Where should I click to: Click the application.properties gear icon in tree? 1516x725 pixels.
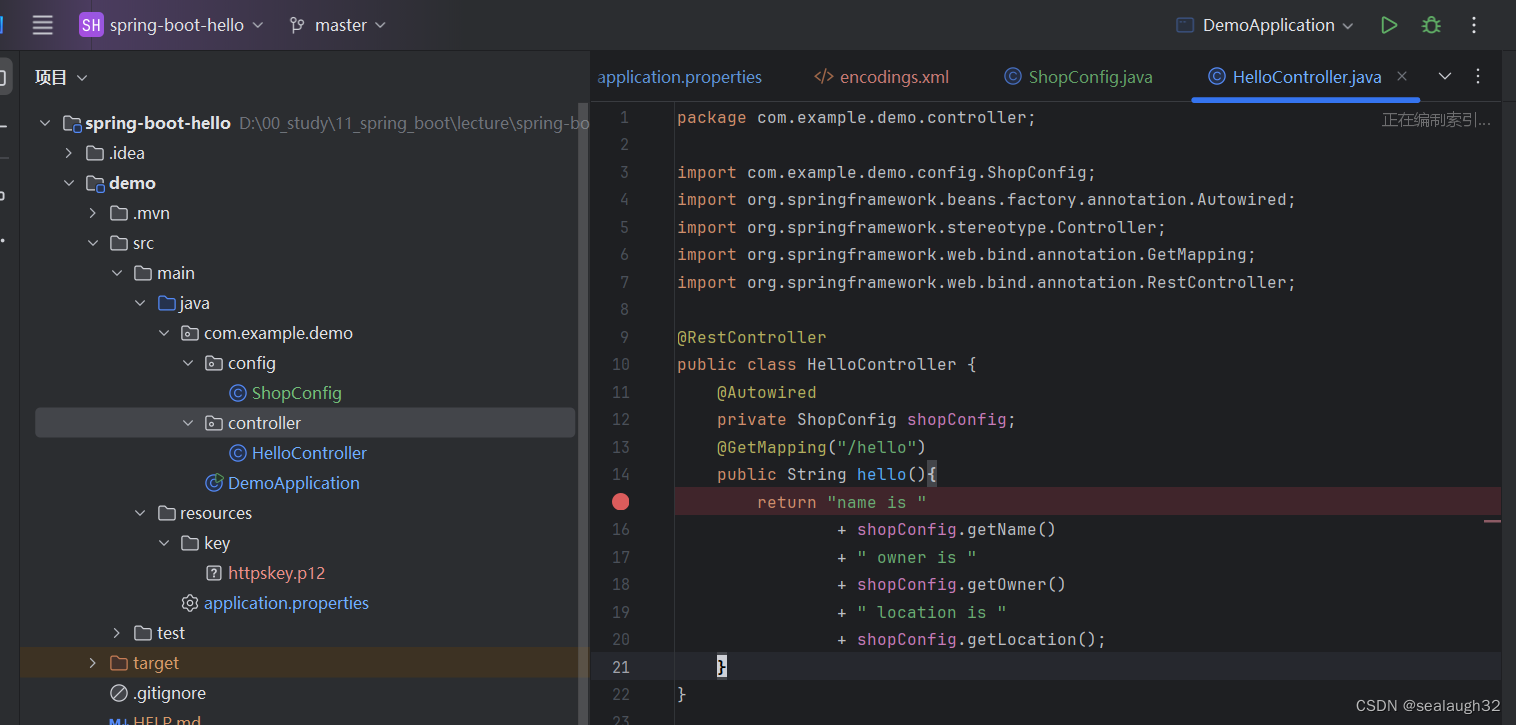tap(190, 603)
